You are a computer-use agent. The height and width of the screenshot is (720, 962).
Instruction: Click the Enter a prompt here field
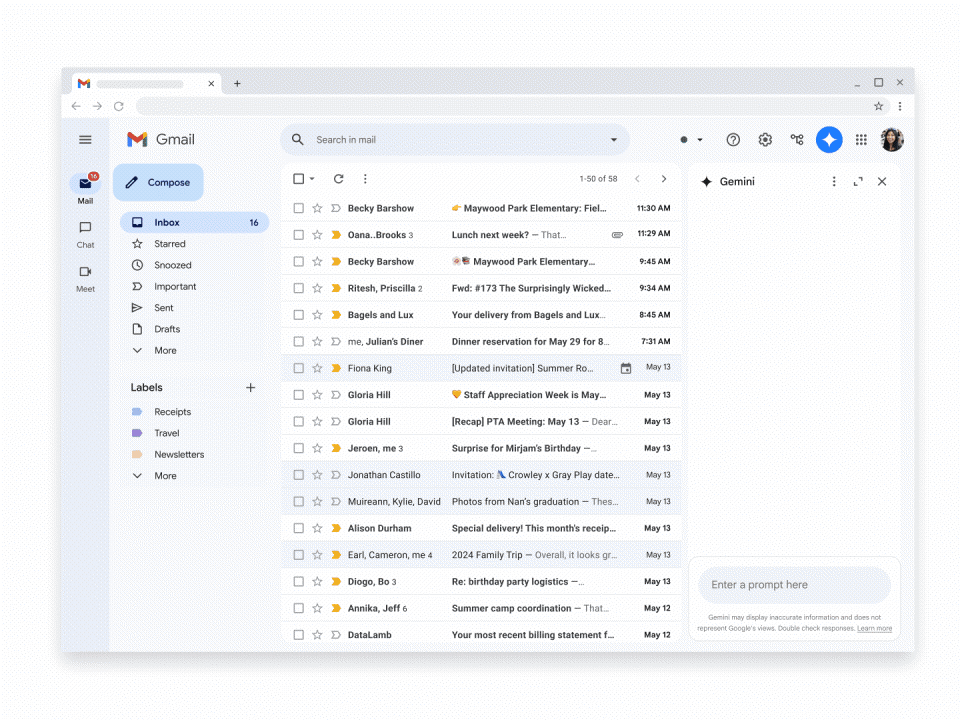coord(790,585)
